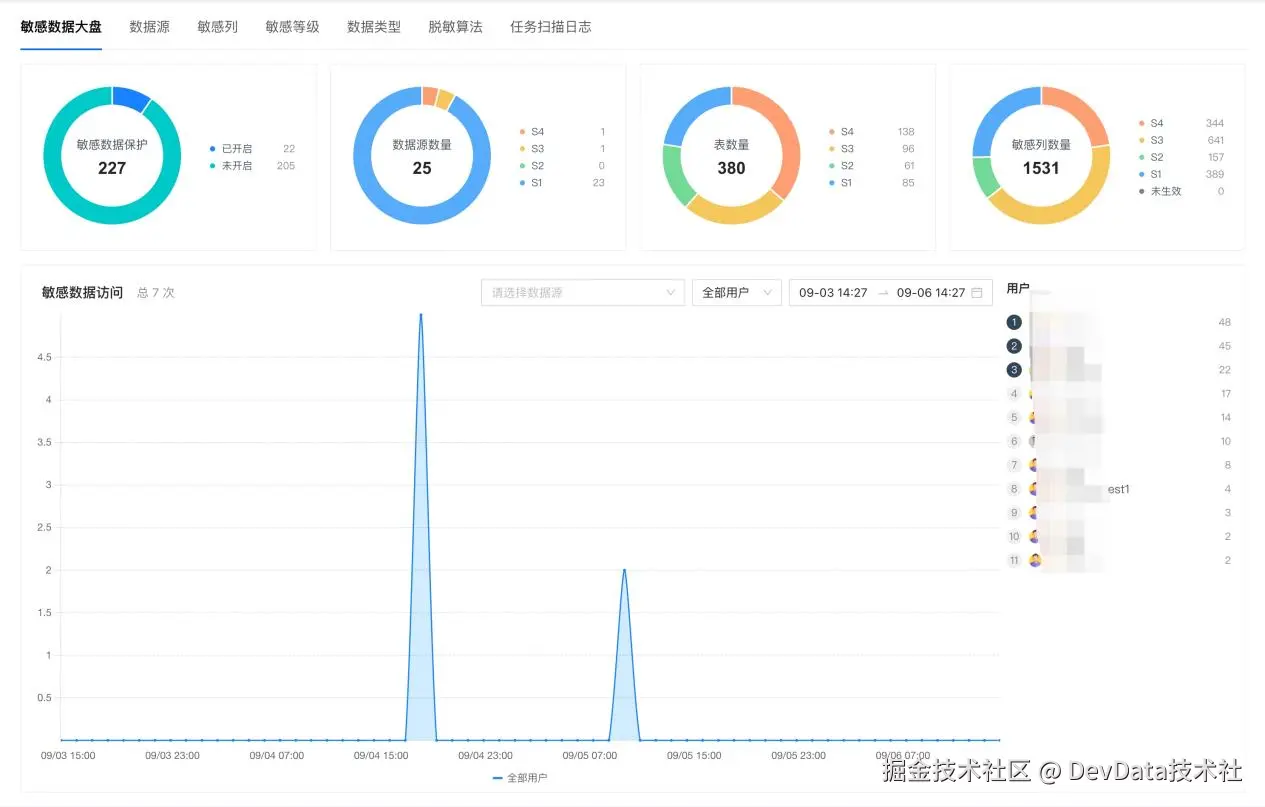Click rank 11 badge in user list
Viewport: 1265px width, 807px height.
tap(1015, 561)
